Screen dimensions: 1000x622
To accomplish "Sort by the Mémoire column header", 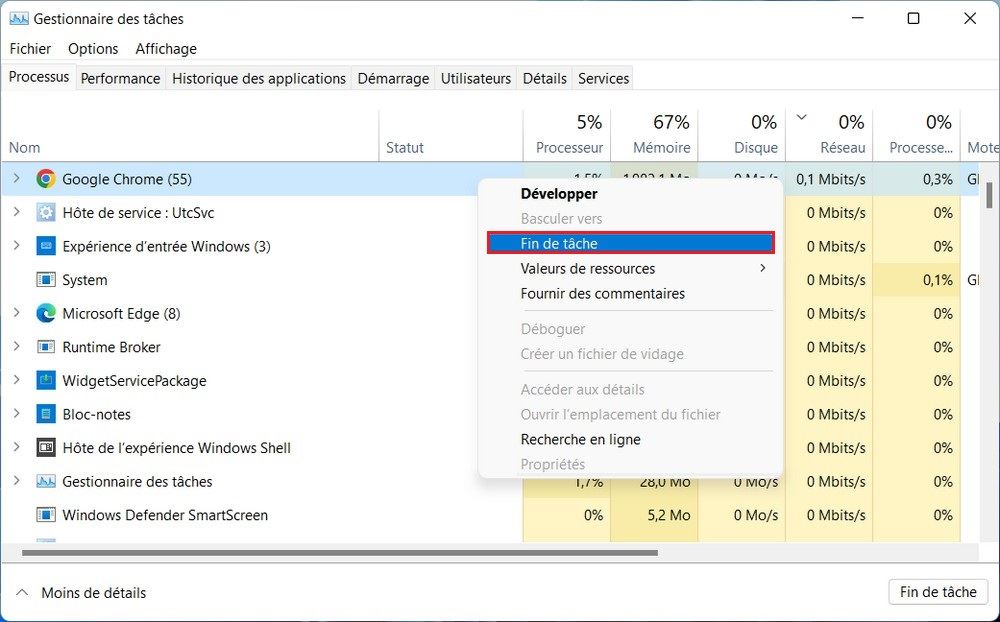I will (654, 135).
